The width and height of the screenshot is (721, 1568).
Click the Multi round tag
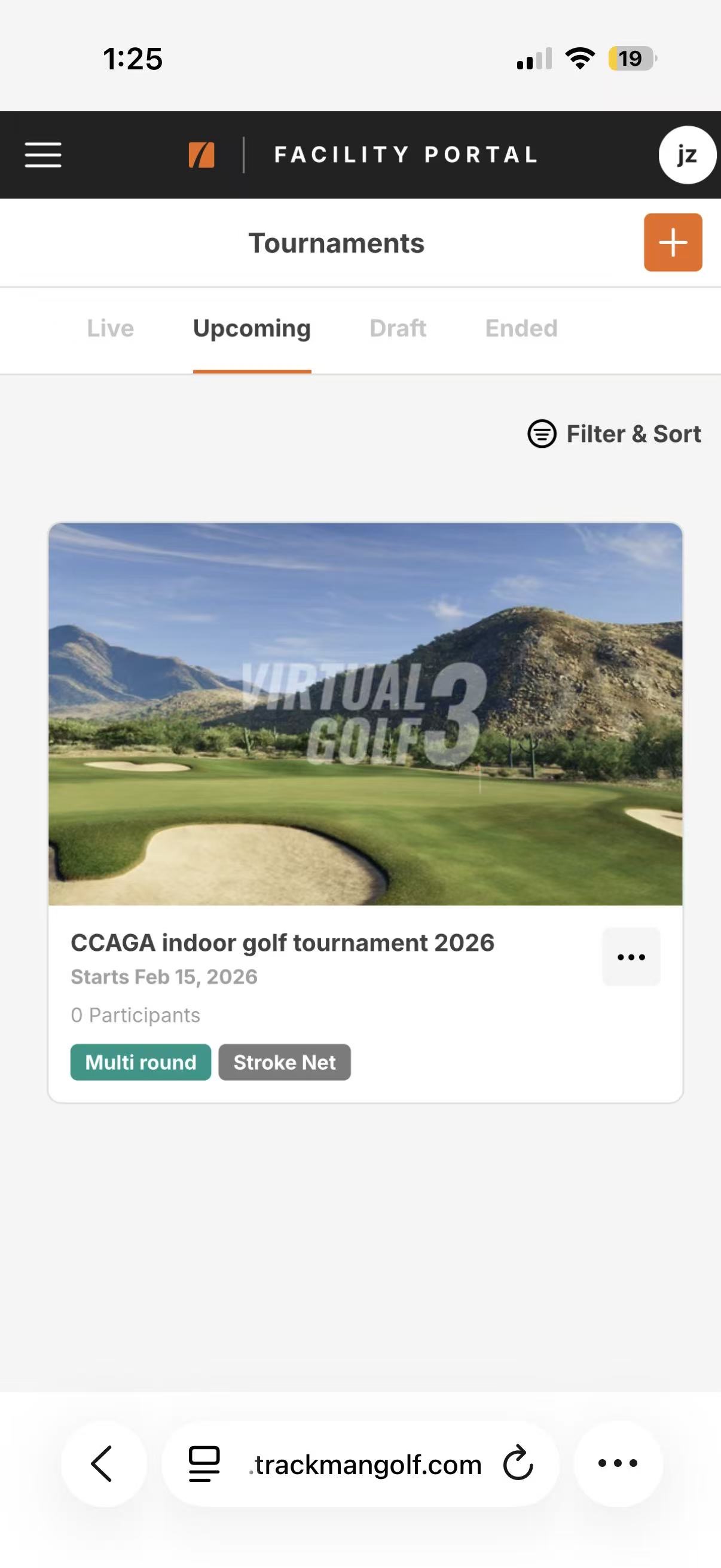pos(140,1062)
